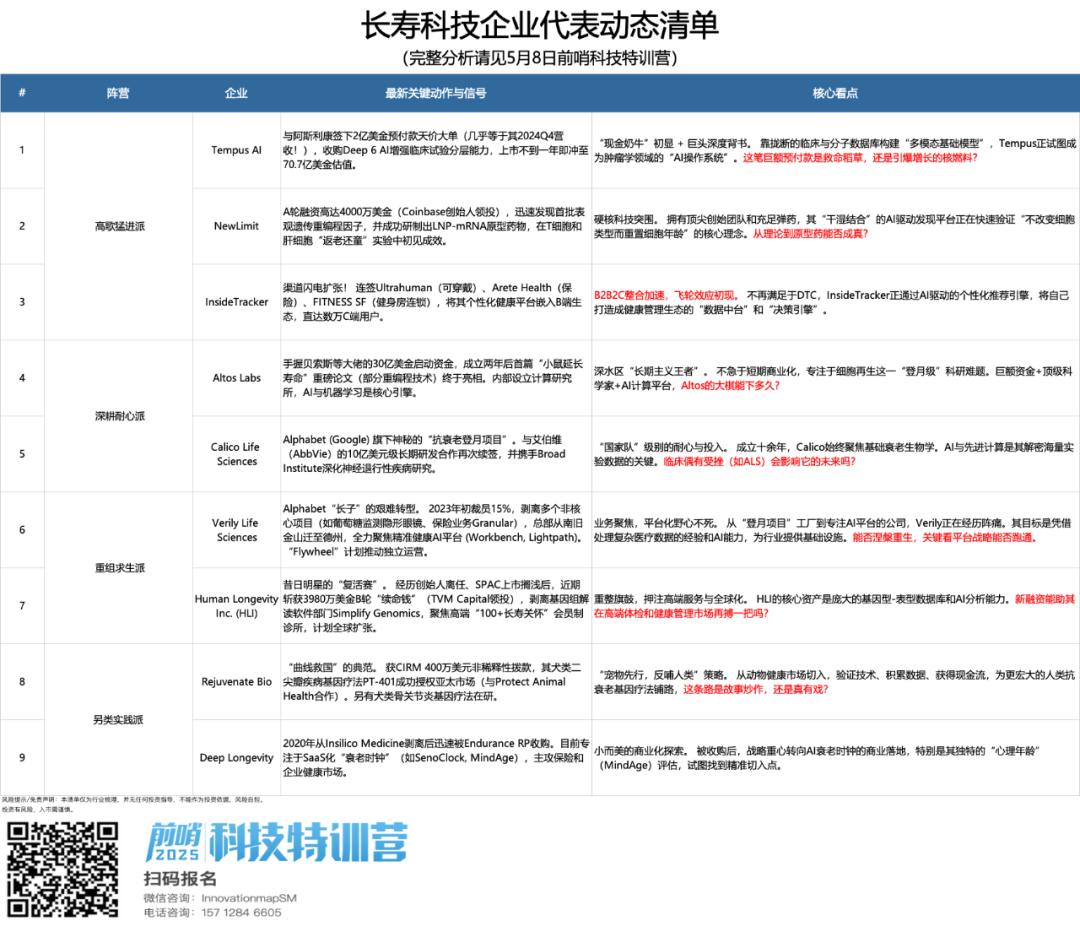Click the Tempus AI 2亿美金预付款 action text
The height and width of the screenshot is (932, 1080).
(435, 150)
